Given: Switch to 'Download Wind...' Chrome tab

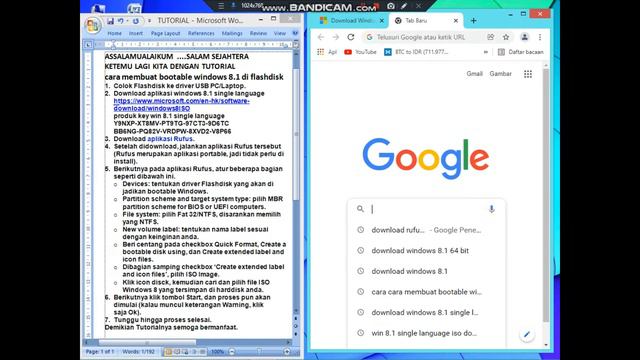Looking at the screenshot, I should (350, 20).
